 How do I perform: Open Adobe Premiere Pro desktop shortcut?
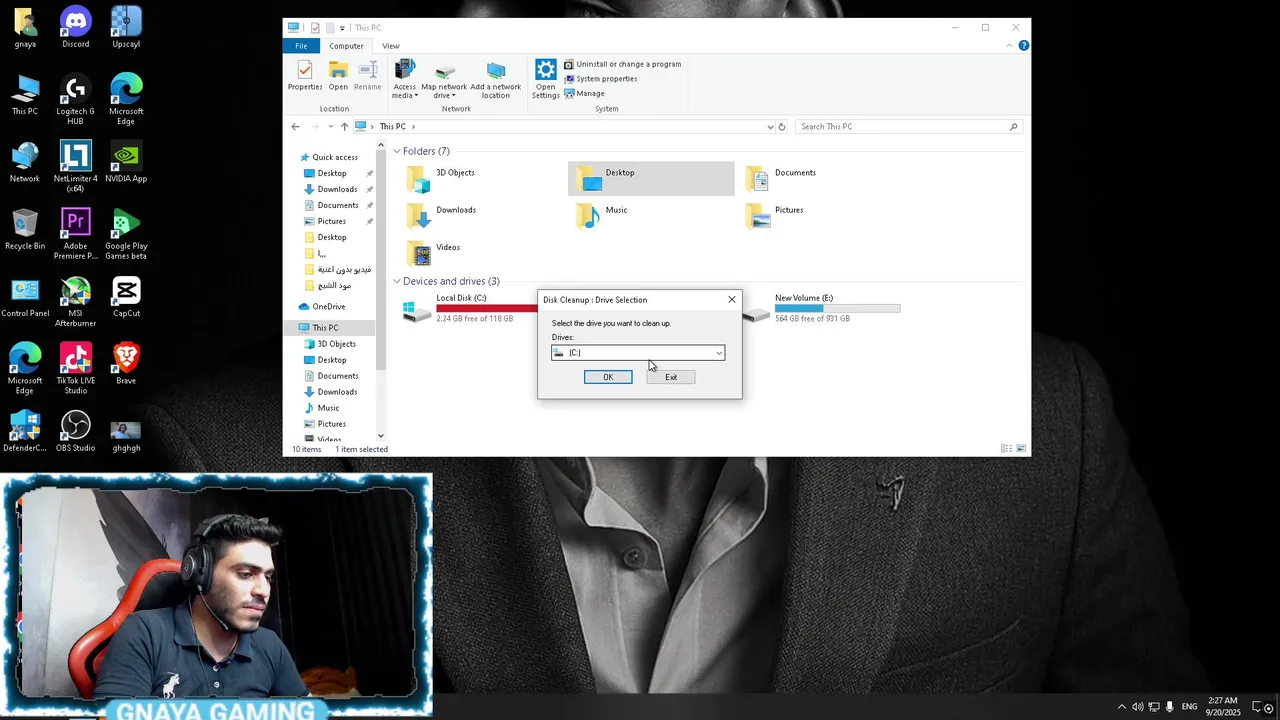75,234
